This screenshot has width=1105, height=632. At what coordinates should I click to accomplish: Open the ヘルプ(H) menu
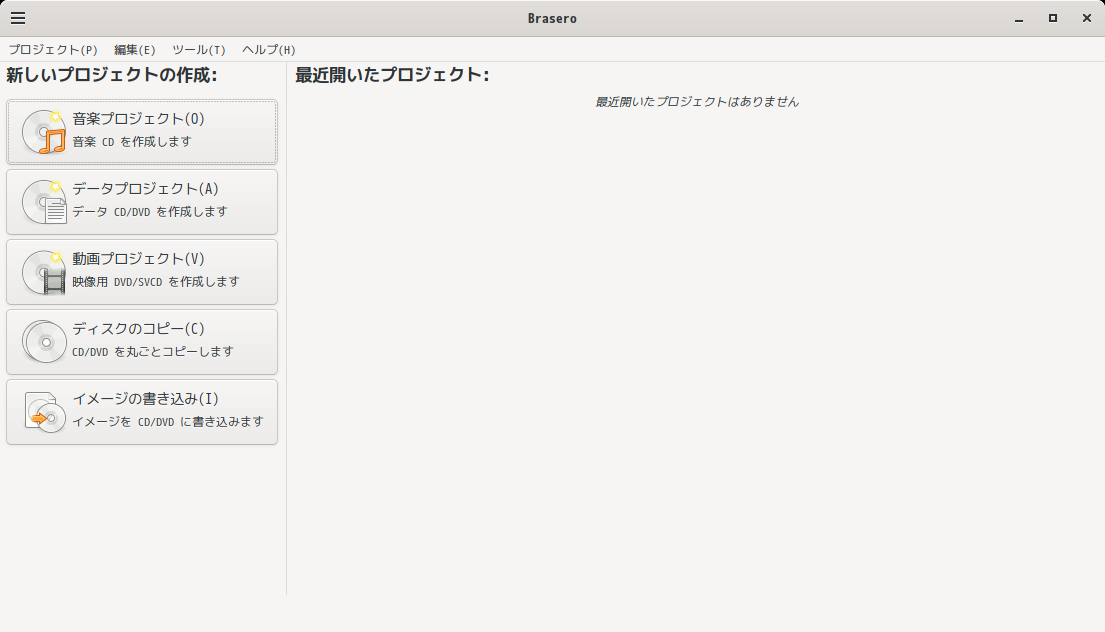(x=268, y=49)
